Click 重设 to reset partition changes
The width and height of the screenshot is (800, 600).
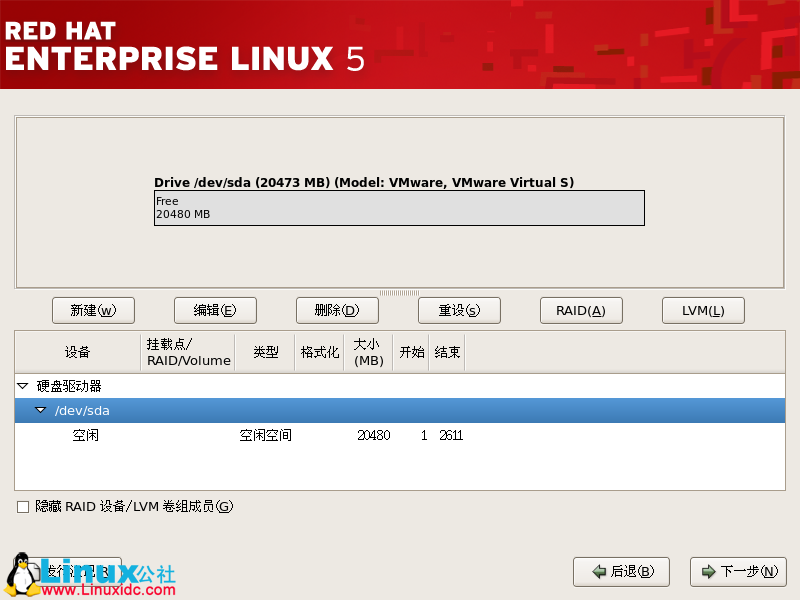tap(459, 310)
